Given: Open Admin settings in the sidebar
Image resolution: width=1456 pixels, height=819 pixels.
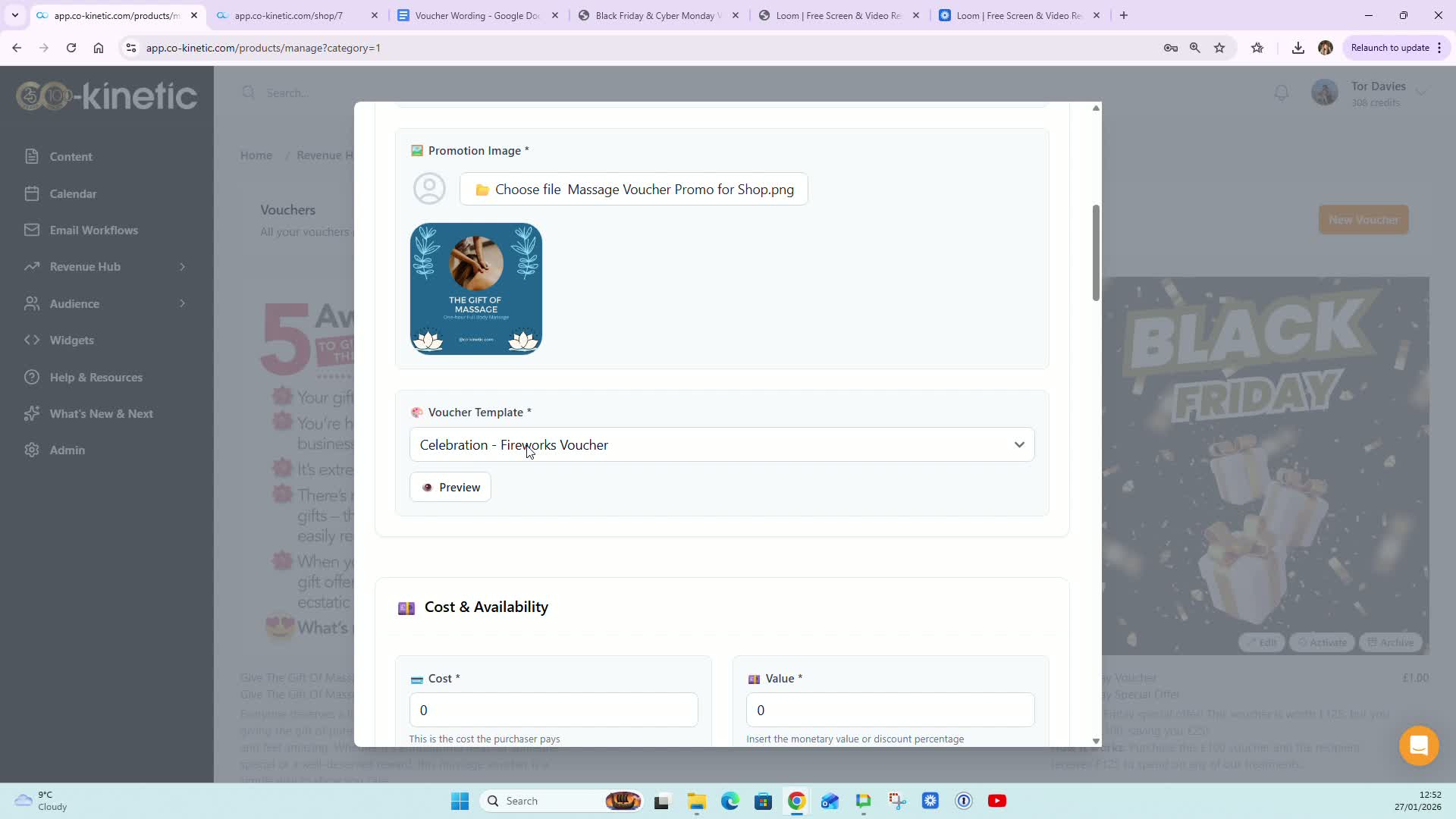Looking at the screenshot, I should tap(67, 450).
